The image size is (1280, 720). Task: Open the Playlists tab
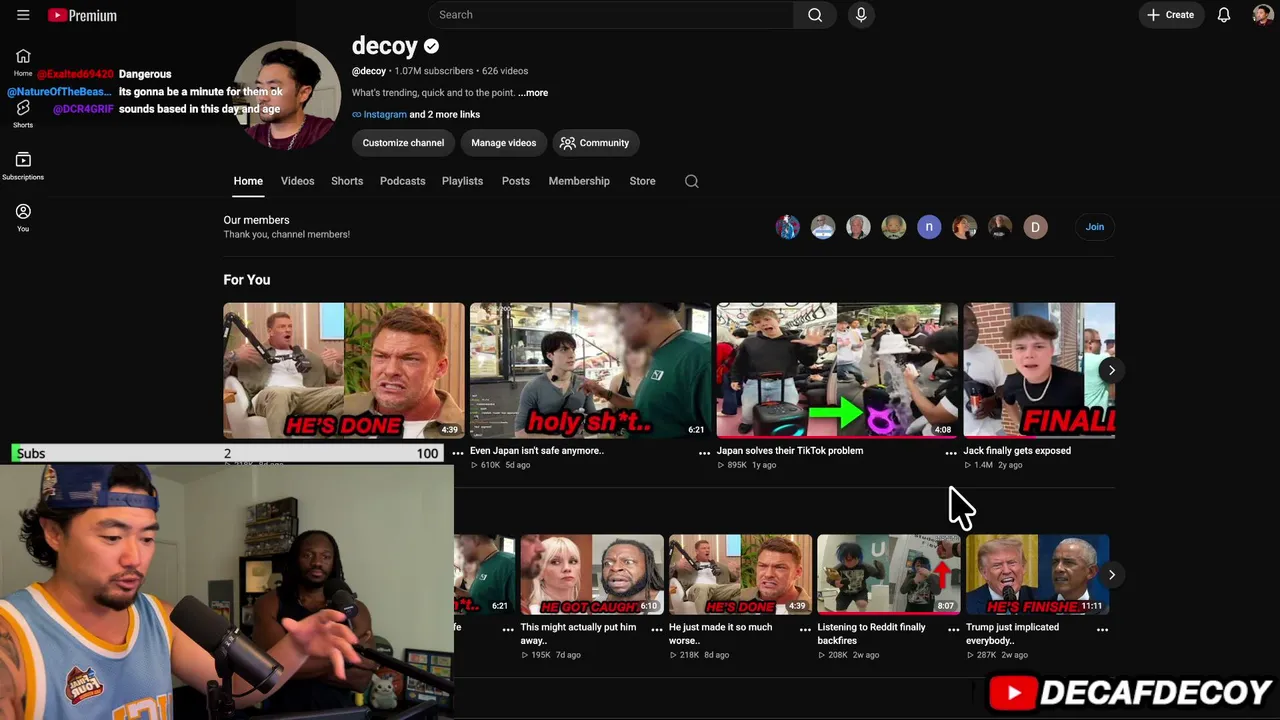point(462,181)
